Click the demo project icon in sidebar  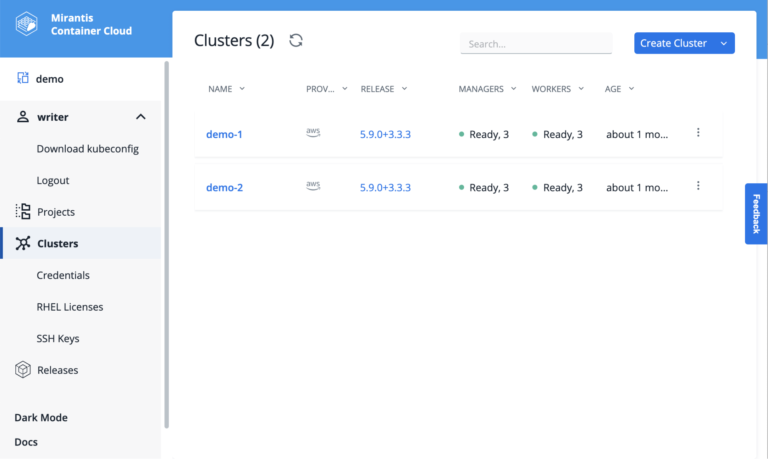(23, 78)
